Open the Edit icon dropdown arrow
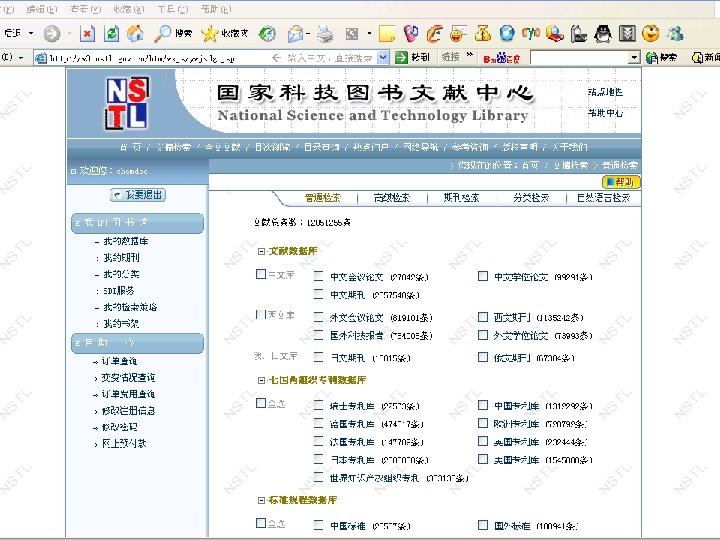720x540 pixels. (x=369, y=33)
